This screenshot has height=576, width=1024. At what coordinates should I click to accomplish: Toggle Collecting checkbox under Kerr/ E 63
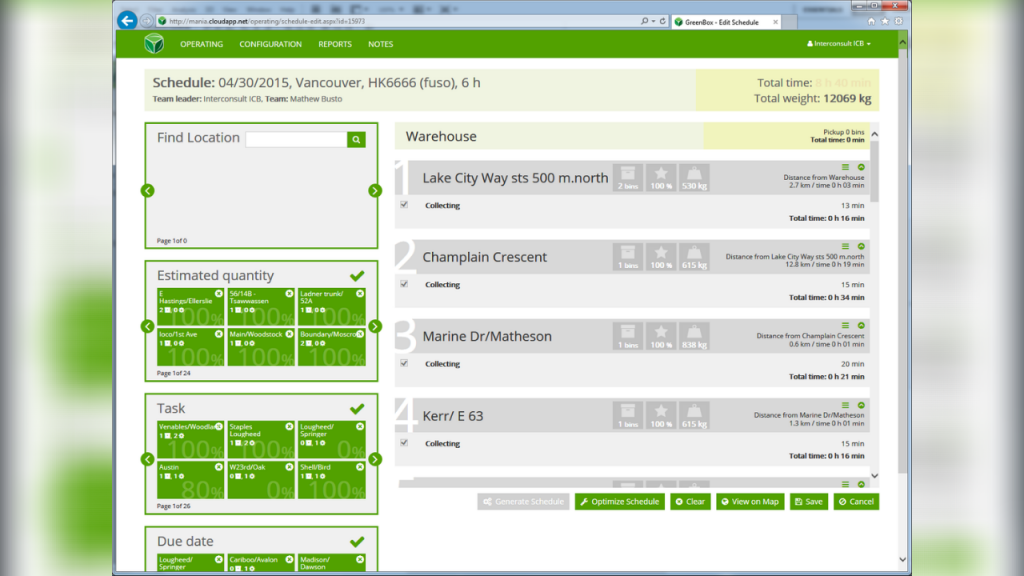tap(404, 442)
